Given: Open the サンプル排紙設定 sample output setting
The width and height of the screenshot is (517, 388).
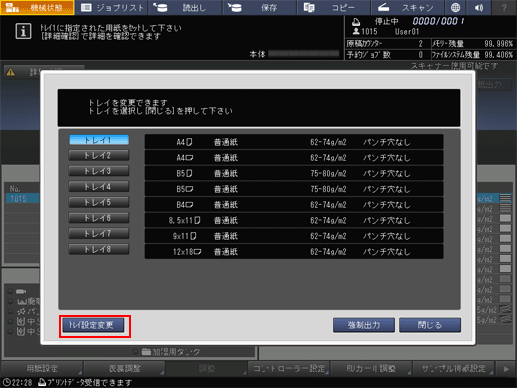Looking at the screenshot, I should 453,368.
